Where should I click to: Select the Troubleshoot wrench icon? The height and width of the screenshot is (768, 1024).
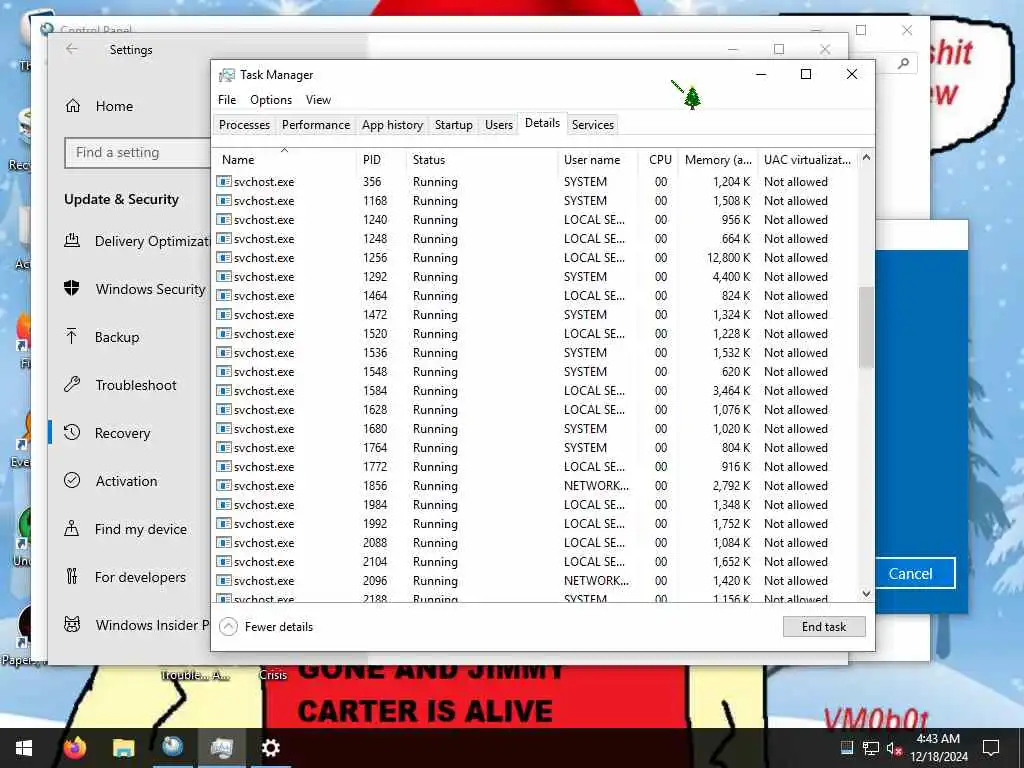(72, 385)
